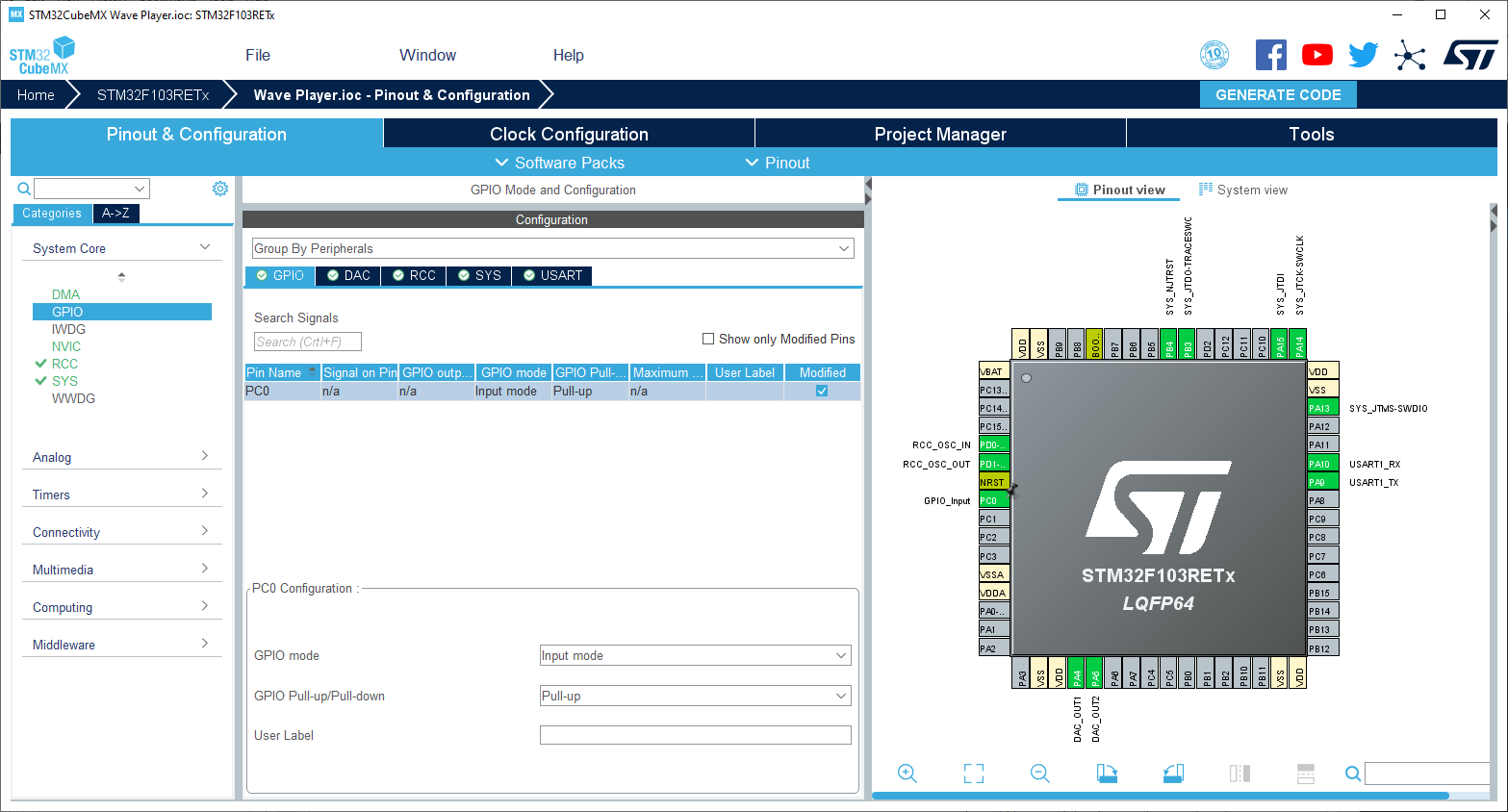Select NVIC in System Core list
Viewport: 1508px width, 812px height.
66,346
